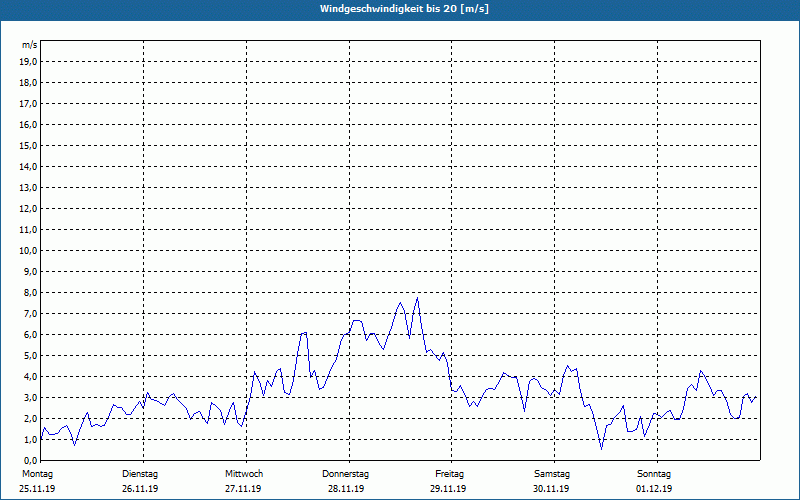Click the y-axis label '3,0'

(30, 397)
